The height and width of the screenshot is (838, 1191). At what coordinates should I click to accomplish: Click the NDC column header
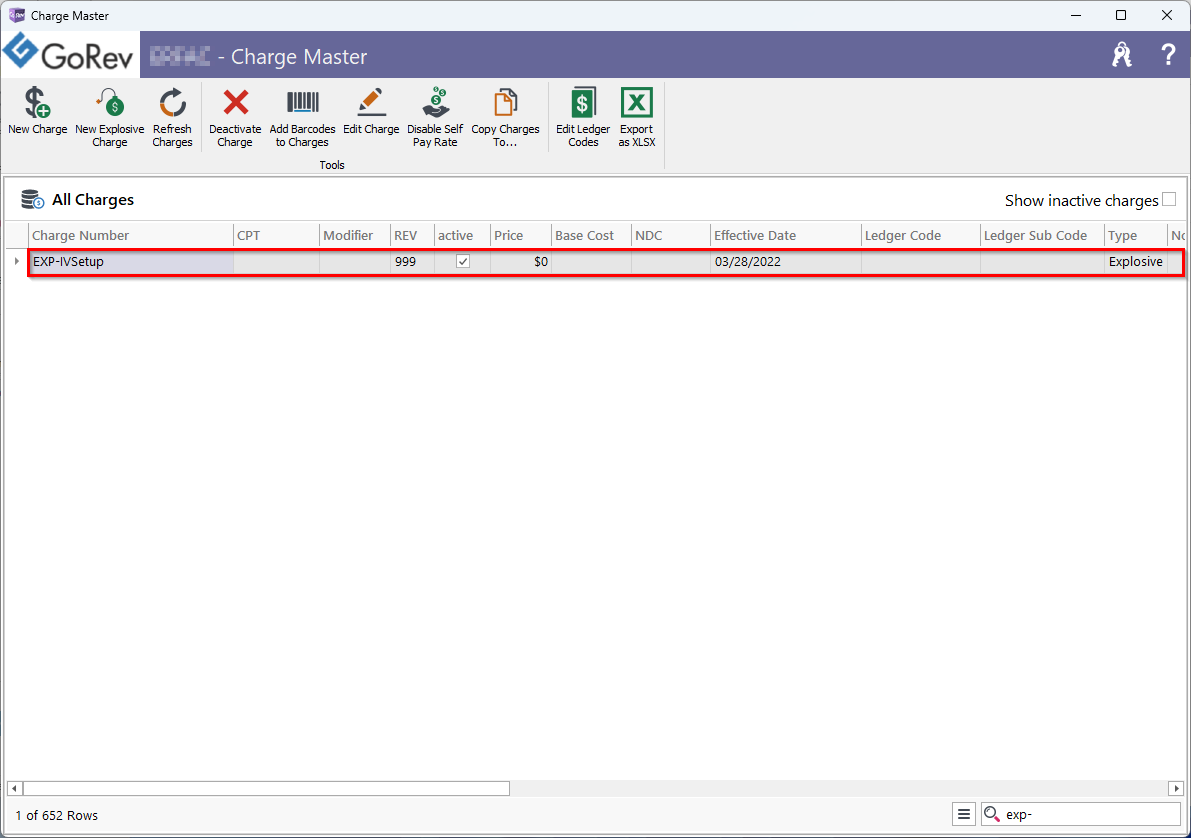[671, 236]
